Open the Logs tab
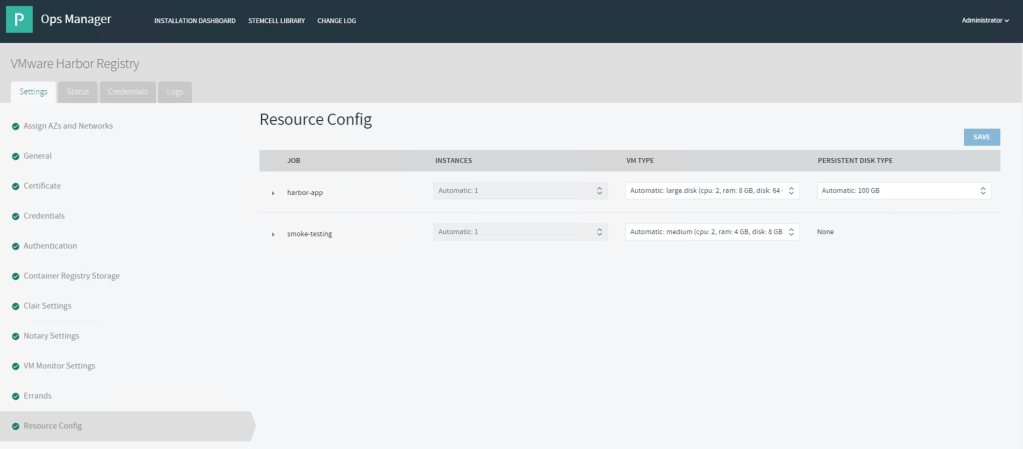 click(175, 92)
